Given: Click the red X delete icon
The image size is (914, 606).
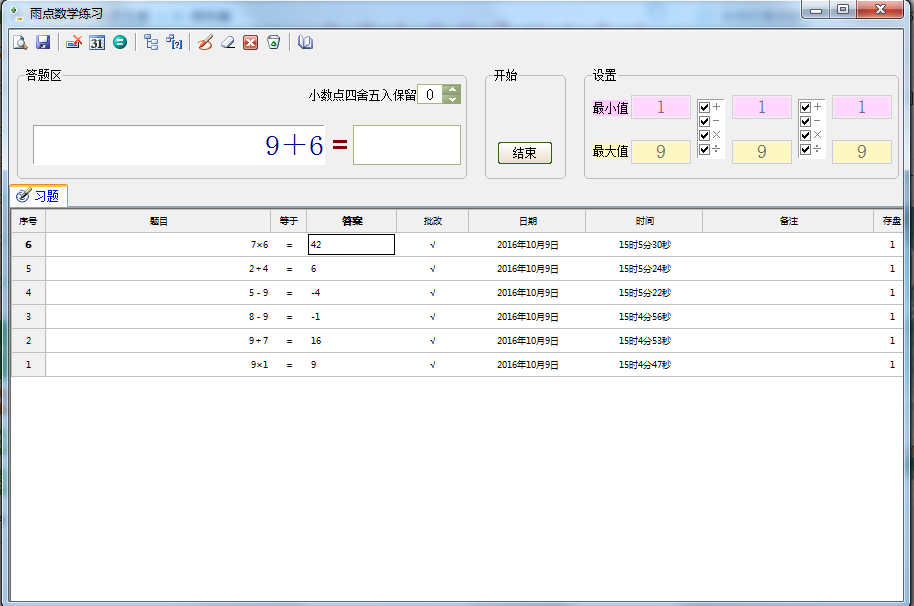Looking at the screenshot, I should pyautogui.click(x=251, y=42).
